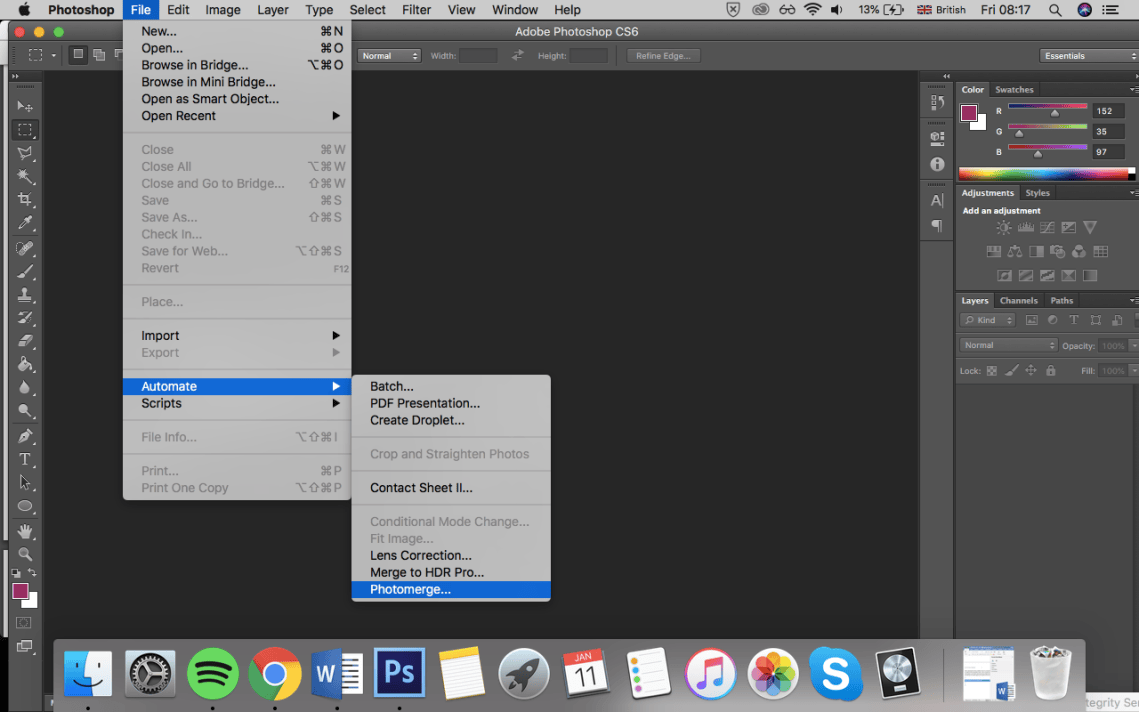Open the Paragraph panel icon

pos(937,226)
